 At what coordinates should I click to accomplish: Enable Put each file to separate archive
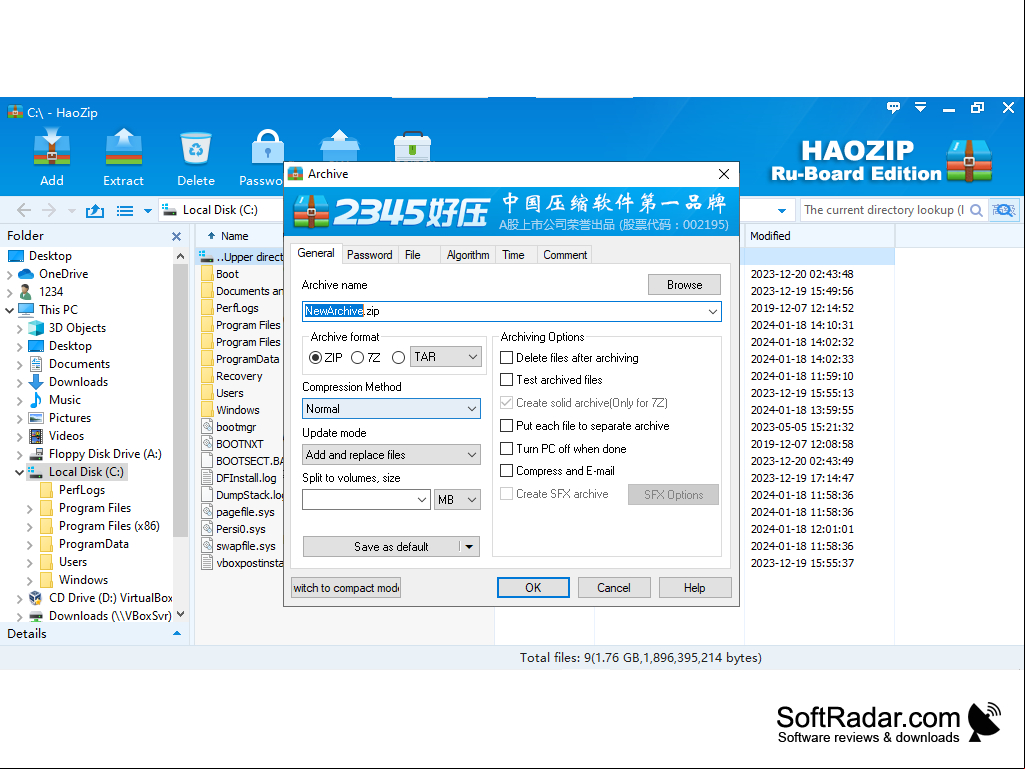click(506, 426)
